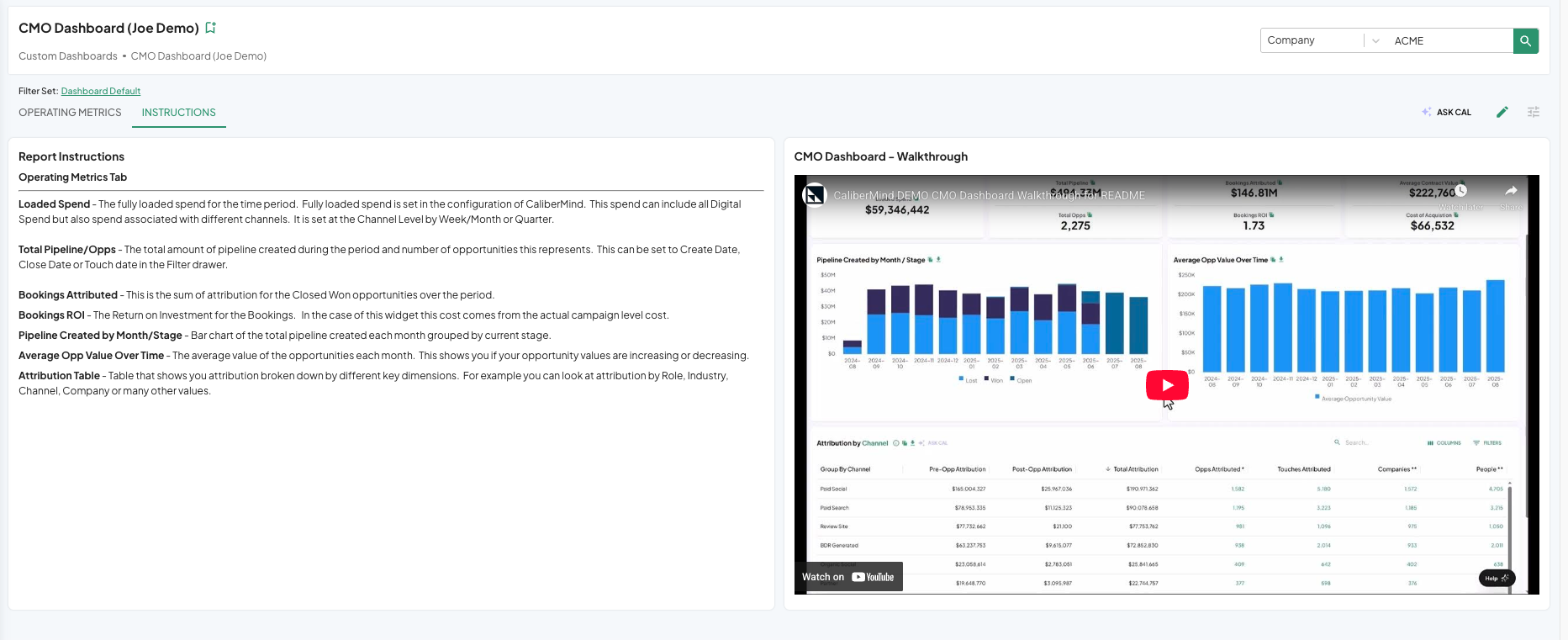The height and width of the screenshot is (640, 1568).
Task: Click the 'Bookings ROI' term
Action: pyautogui.click(x=51, y=315)
